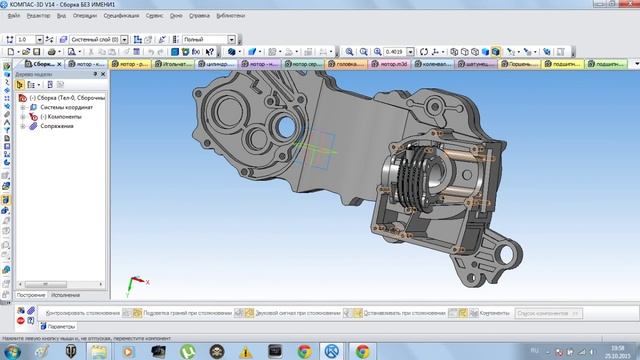Toggle the Подсветка граней при столкновении switch
The width and height of the screenshot is (640, 360).
[244, 313]
